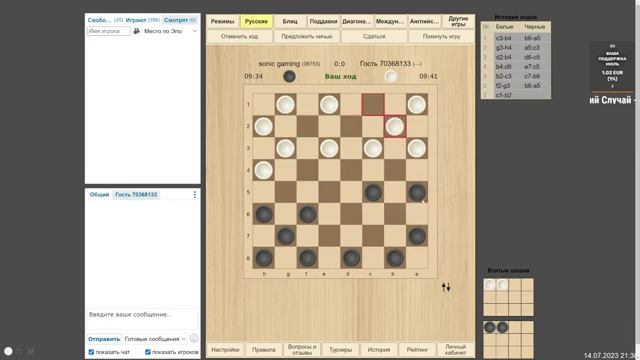Image resolution: width=640 pixels, height=360 pixels.
Task: Click move 'c1-b2' in the move history
Action: (x=504, y=95)
